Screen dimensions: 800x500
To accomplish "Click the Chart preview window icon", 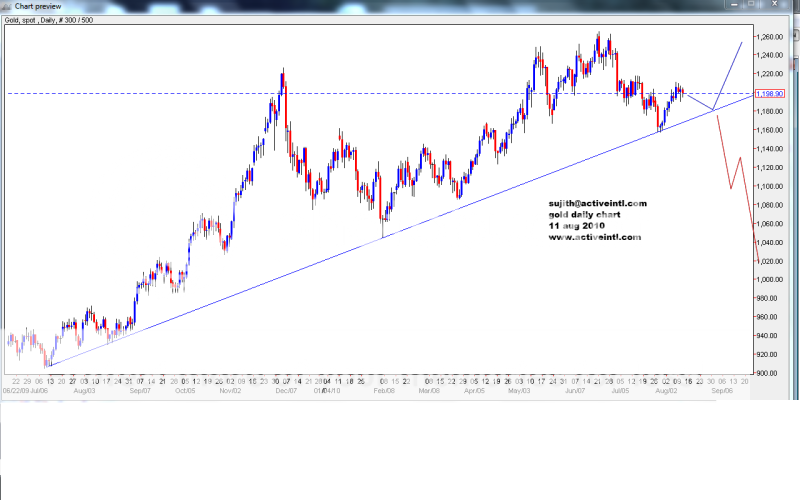I will [7, 5].
